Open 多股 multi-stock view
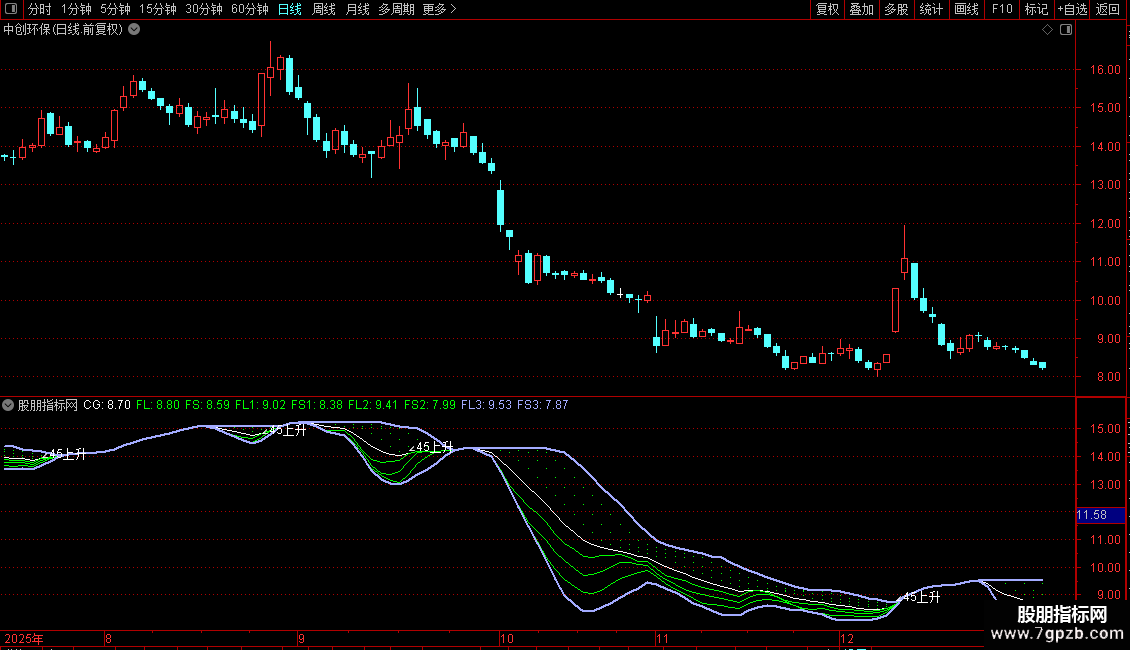The width and height of the screenshot is (1130, 650). pyautogui.click(x=896, y=9)
